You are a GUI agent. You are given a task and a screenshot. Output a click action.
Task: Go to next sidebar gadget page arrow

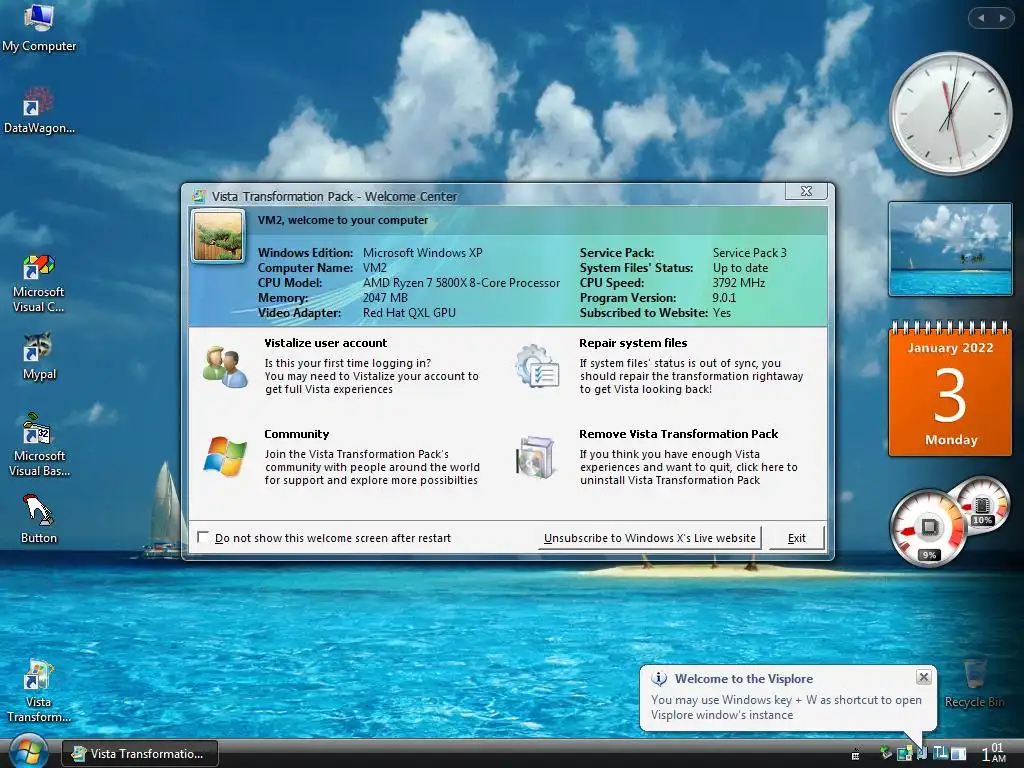click(1002, 18)
